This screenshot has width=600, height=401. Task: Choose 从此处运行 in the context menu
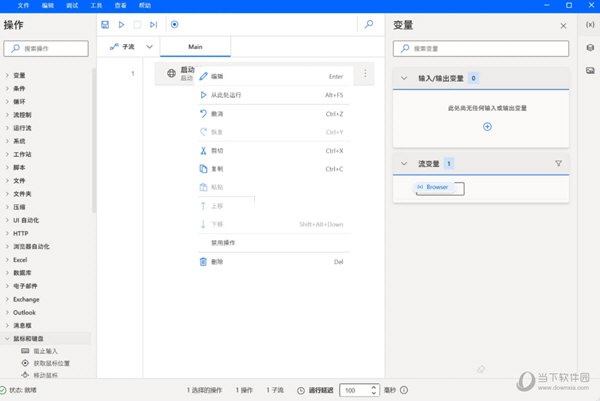[274, 95]
